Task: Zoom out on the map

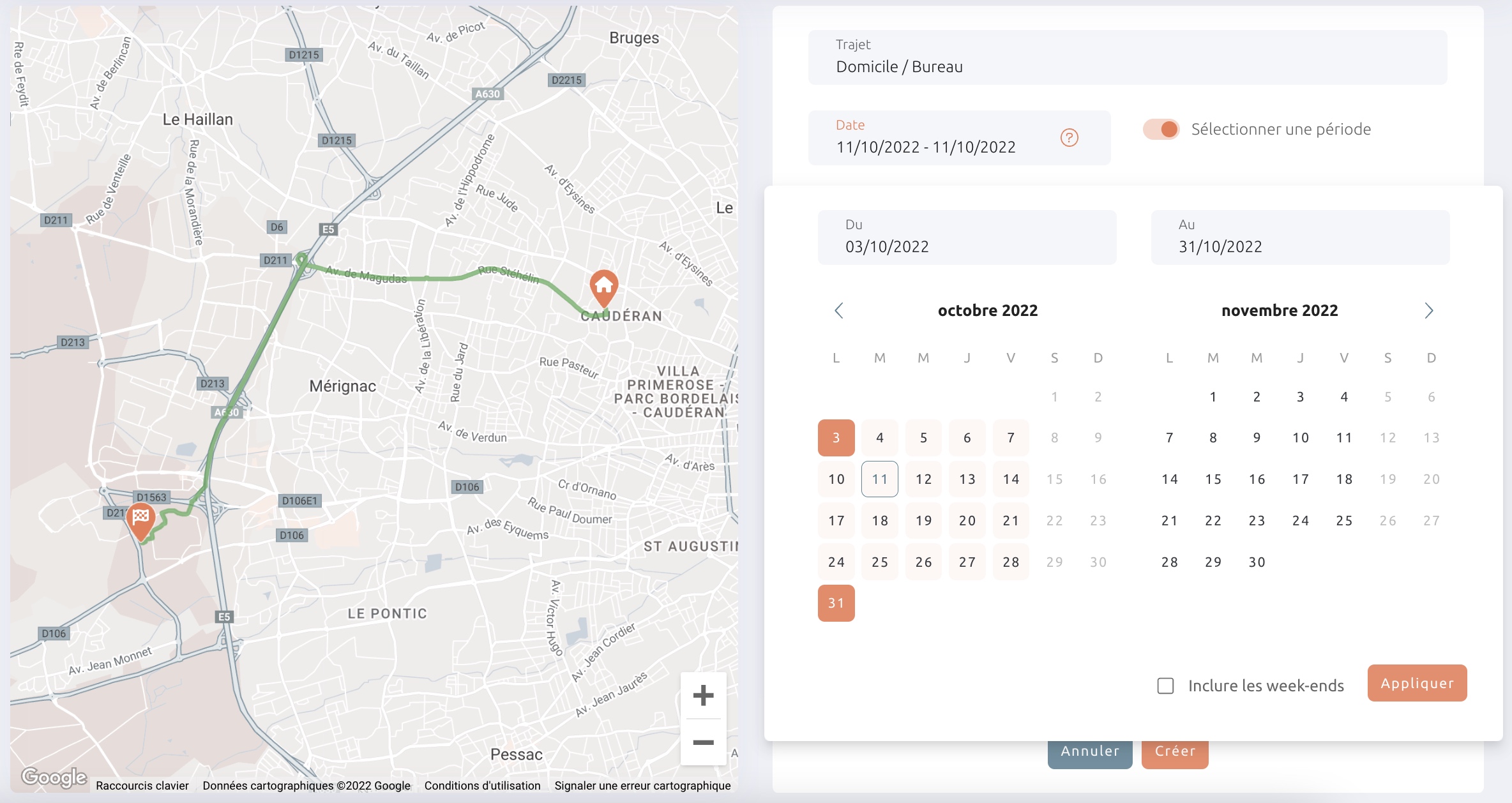Action: coord(703,742)
